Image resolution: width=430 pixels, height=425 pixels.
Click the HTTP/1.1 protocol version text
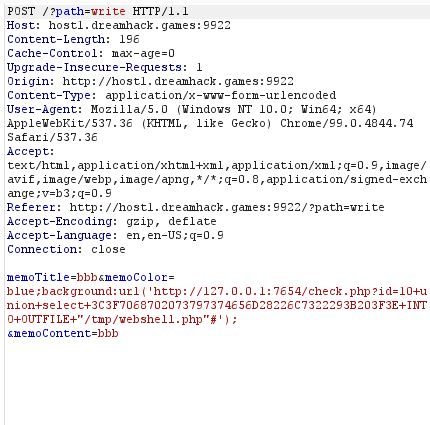(161, 12)
